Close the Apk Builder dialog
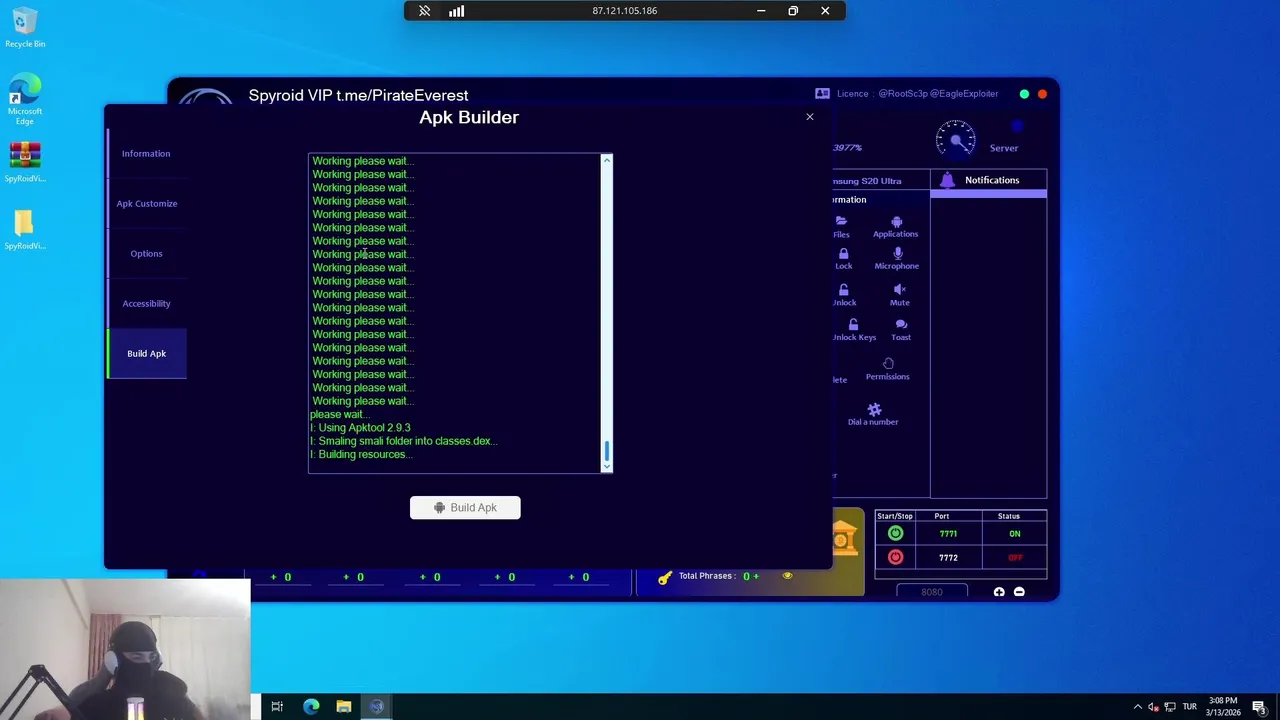1280x720 pixels. (x=810, y=117)
